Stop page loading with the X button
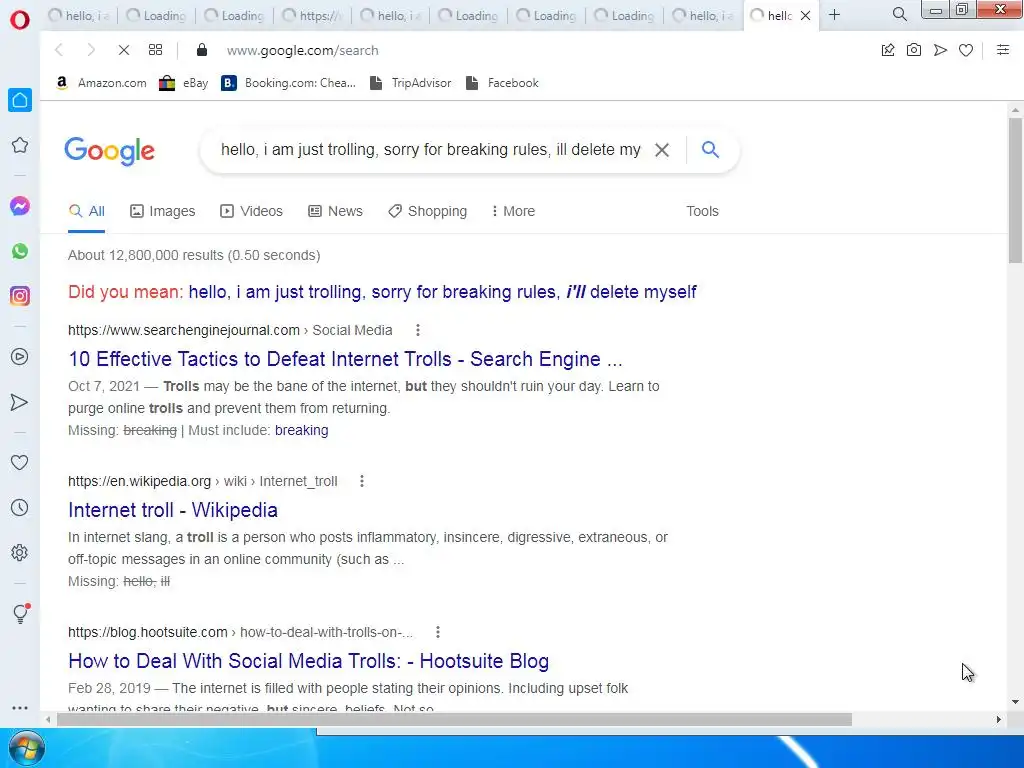This screenshot has width=1024, height=768. (123, 50)
